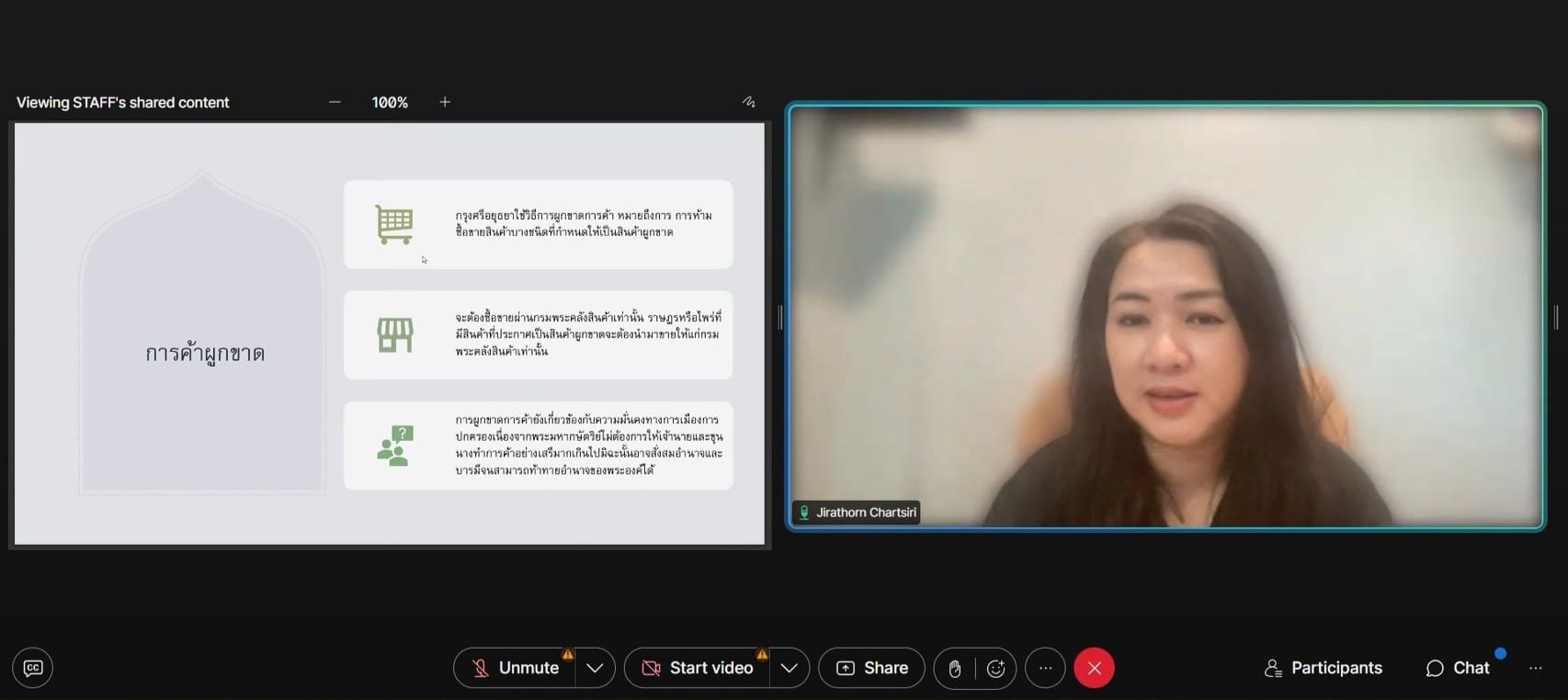Zoom in shared content with plus button
Viewport: 1568px width, 700px height.
pyautogui.click(x=445, y=102)
